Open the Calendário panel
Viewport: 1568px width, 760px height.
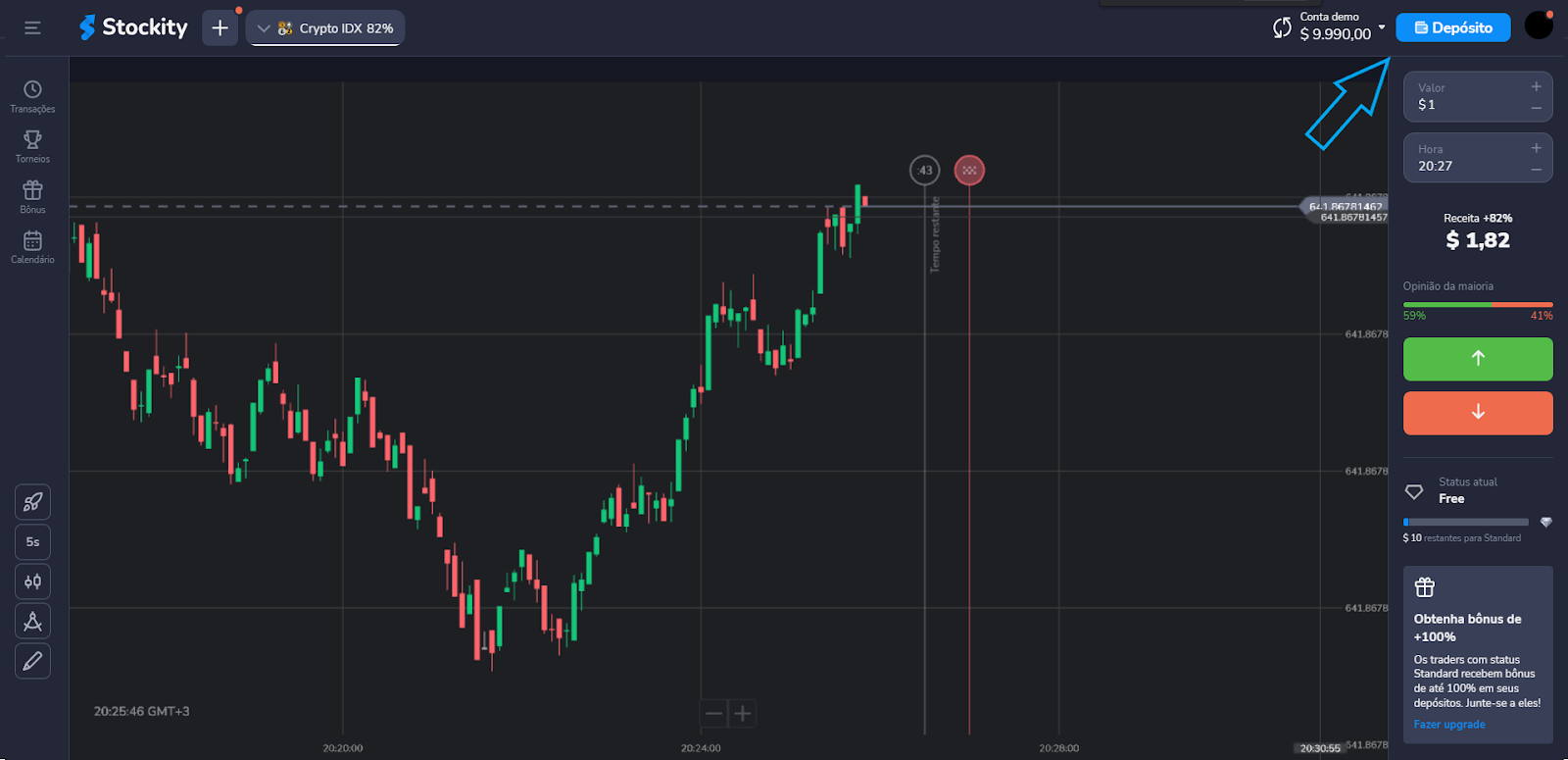coord(32,246)
